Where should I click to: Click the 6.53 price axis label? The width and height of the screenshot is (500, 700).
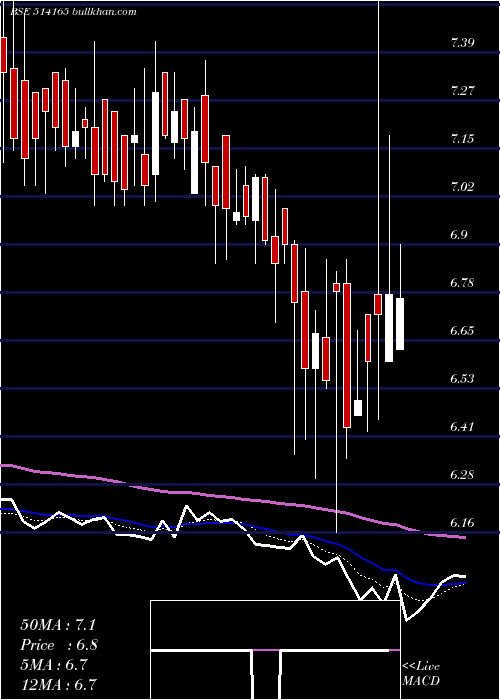click(462, 379)
